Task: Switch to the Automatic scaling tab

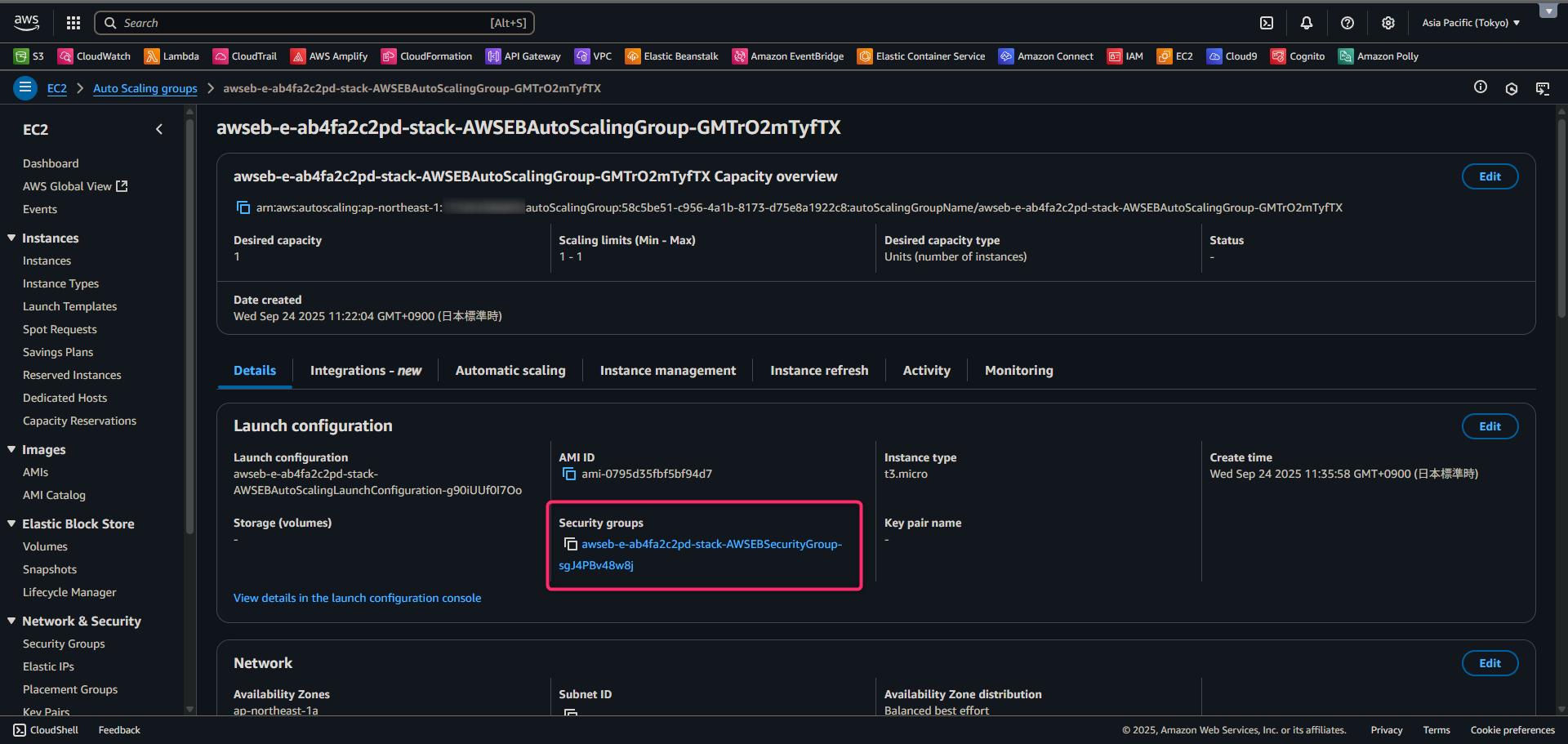Action: pyautogui.click(x=510, y=371)
